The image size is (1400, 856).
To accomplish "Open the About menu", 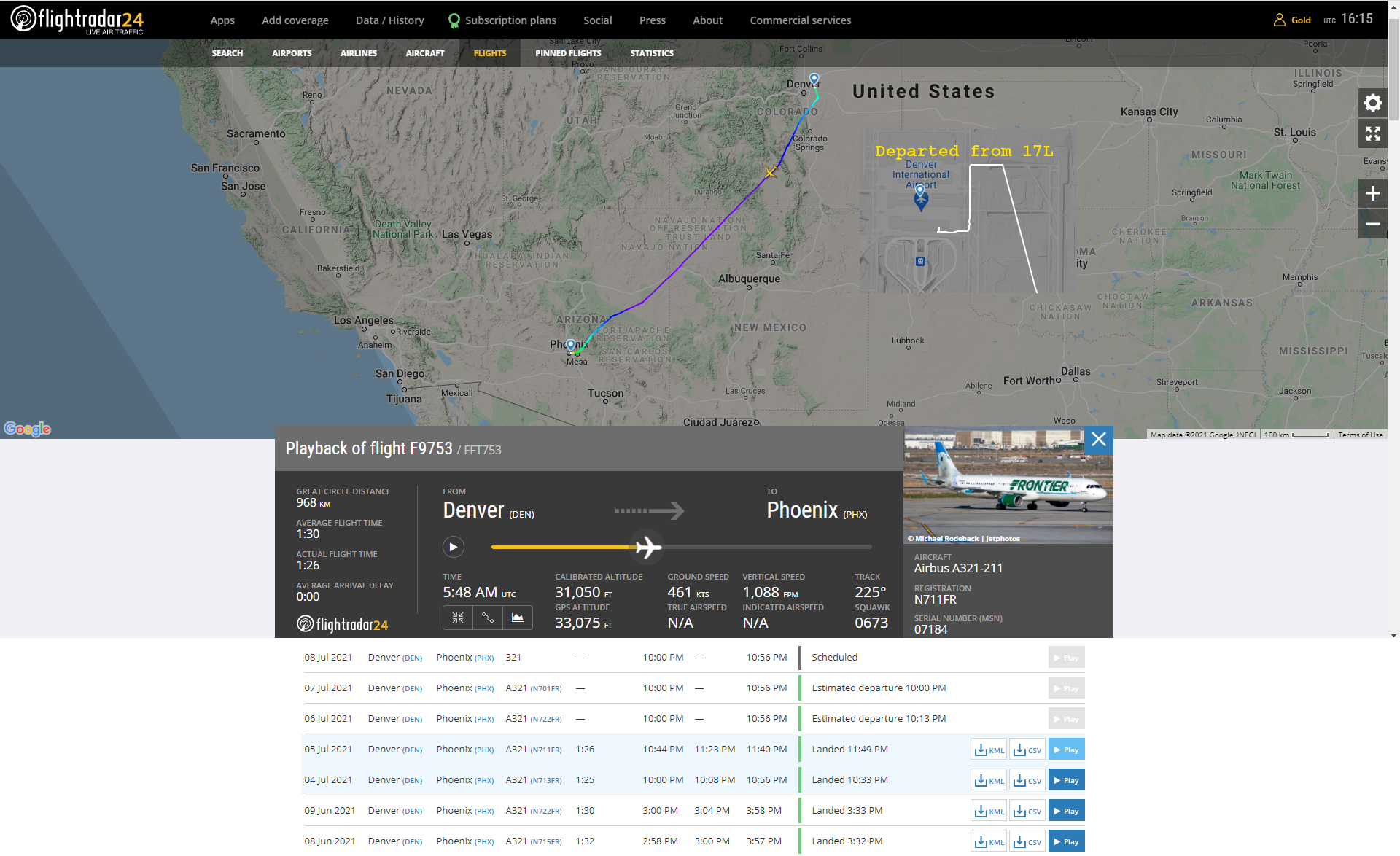I will pyautogui.click(x=707, y=20).
